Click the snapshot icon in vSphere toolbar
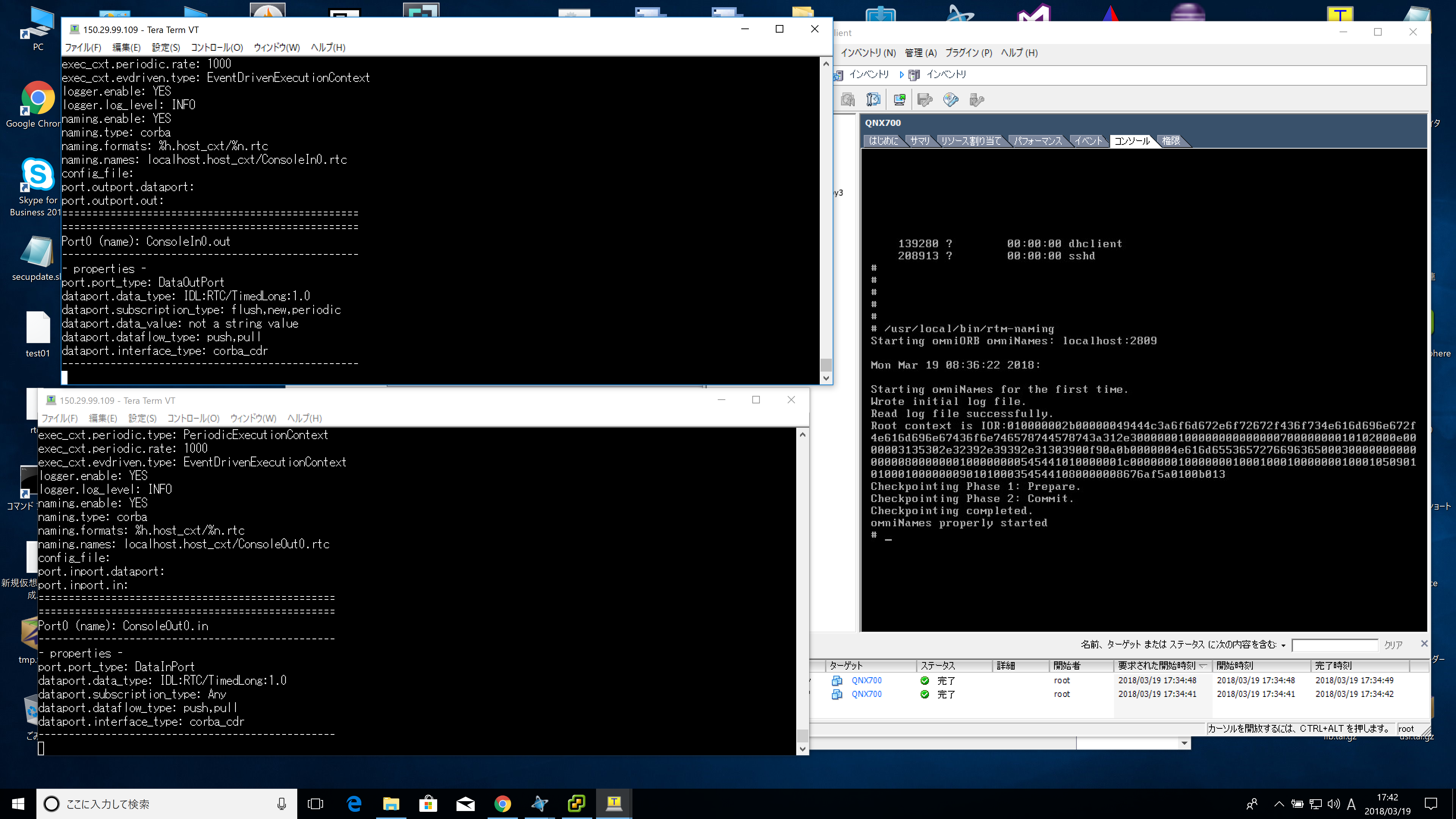 click(848, 100)
